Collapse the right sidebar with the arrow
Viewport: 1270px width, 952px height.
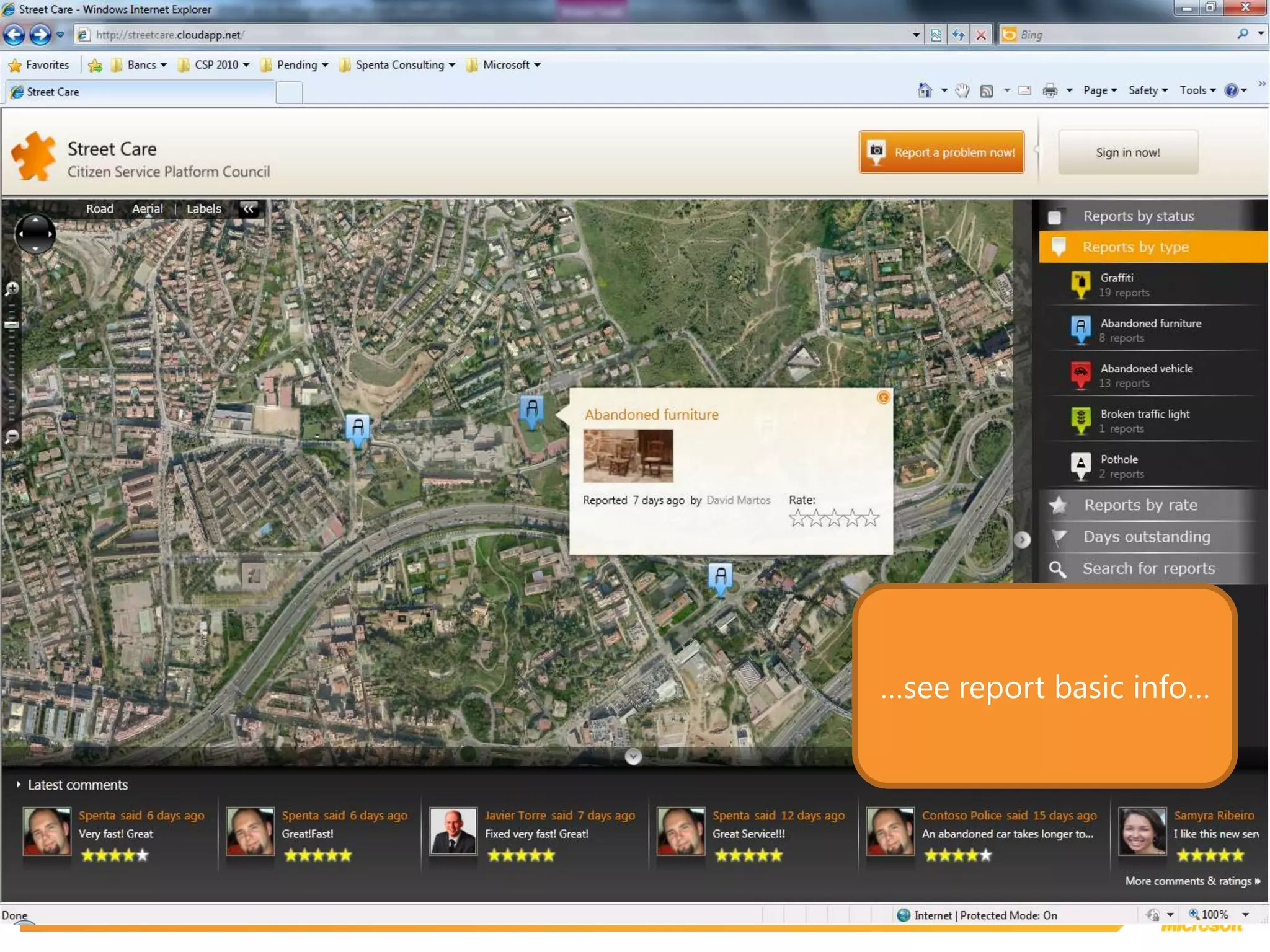1022,540
